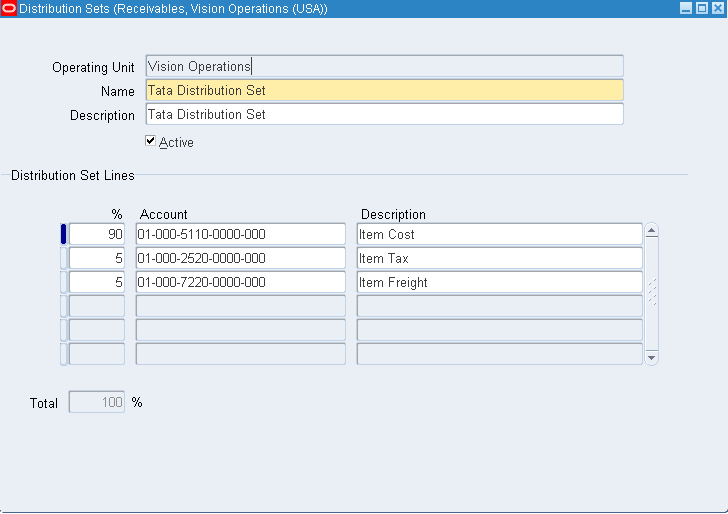Minimize the Distribution Sets window

click(x=686, y=9)
